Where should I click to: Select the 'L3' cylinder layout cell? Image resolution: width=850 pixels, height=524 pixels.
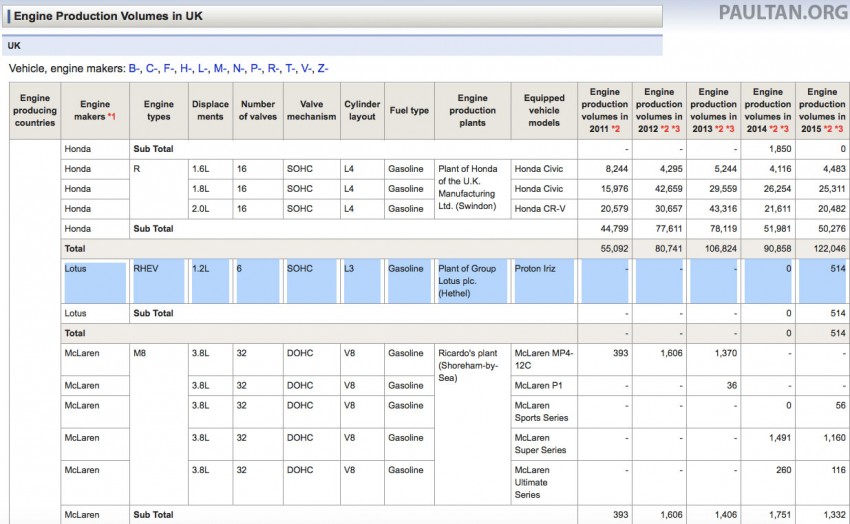click(x=362, y=281)
